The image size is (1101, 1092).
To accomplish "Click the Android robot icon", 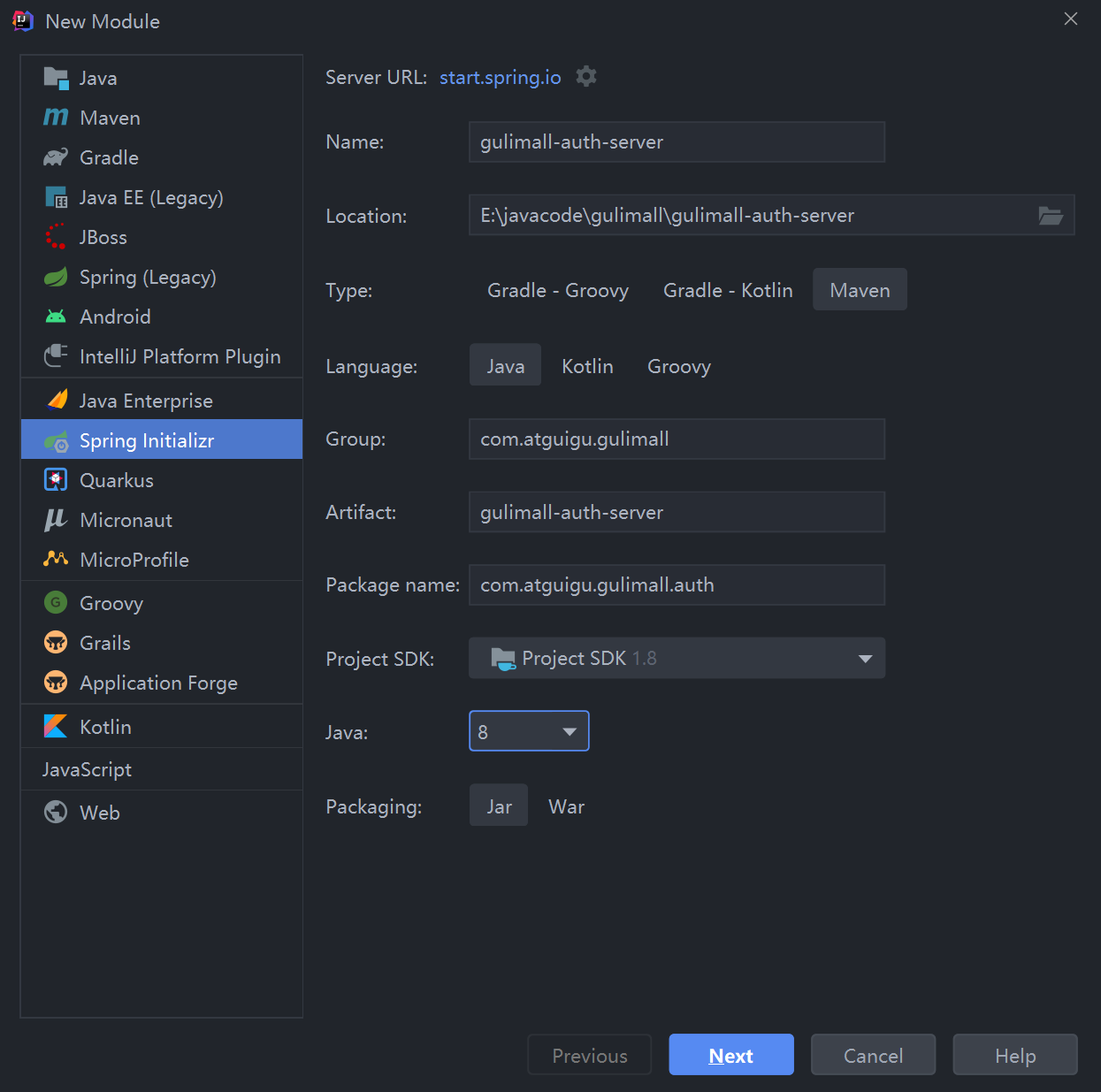I will point(56,317).
